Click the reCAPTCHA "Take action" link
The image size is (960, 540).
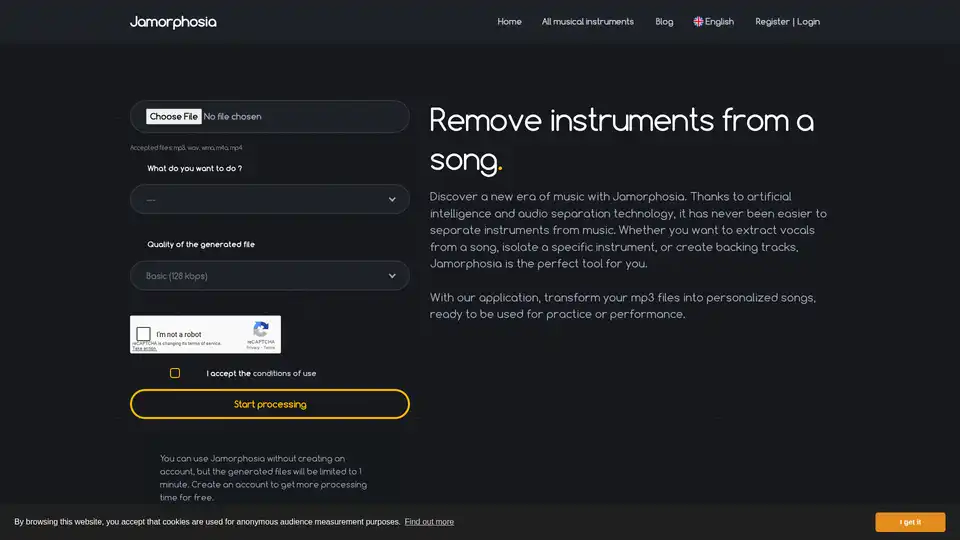point(144,348)
